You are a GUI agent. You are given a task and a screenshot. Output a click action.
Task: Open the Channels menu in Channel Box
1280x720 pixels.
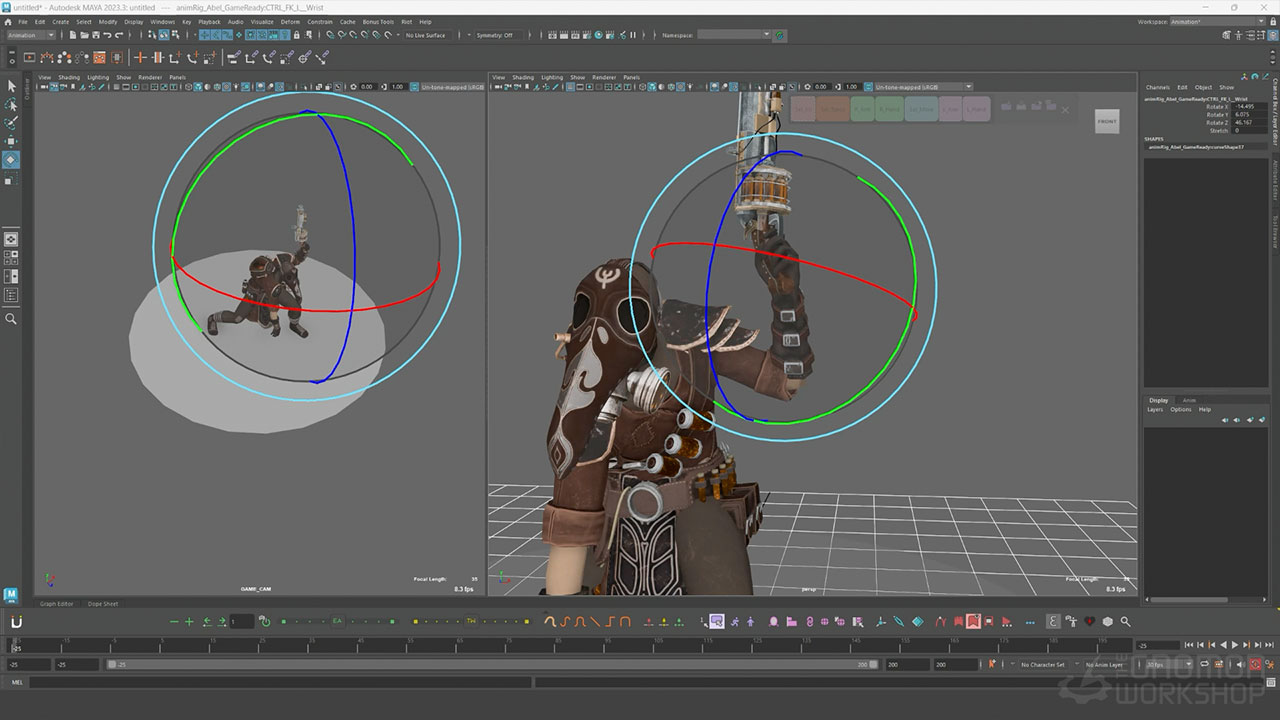pyautogui.click(x=1157, y=87)
